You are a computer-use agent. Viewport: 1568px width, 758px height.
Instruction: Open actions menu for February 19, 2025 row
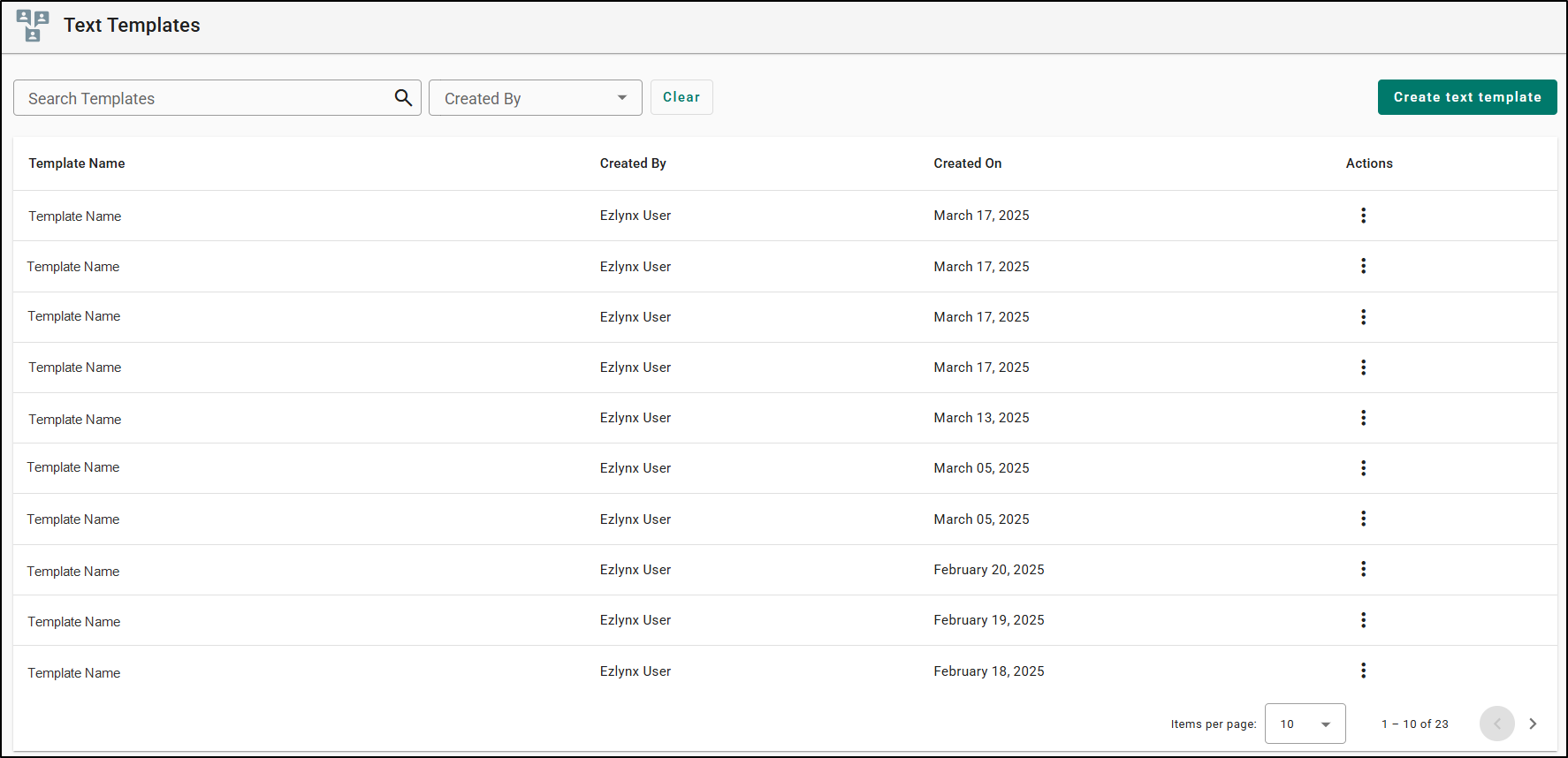[x=1363, y=620]
